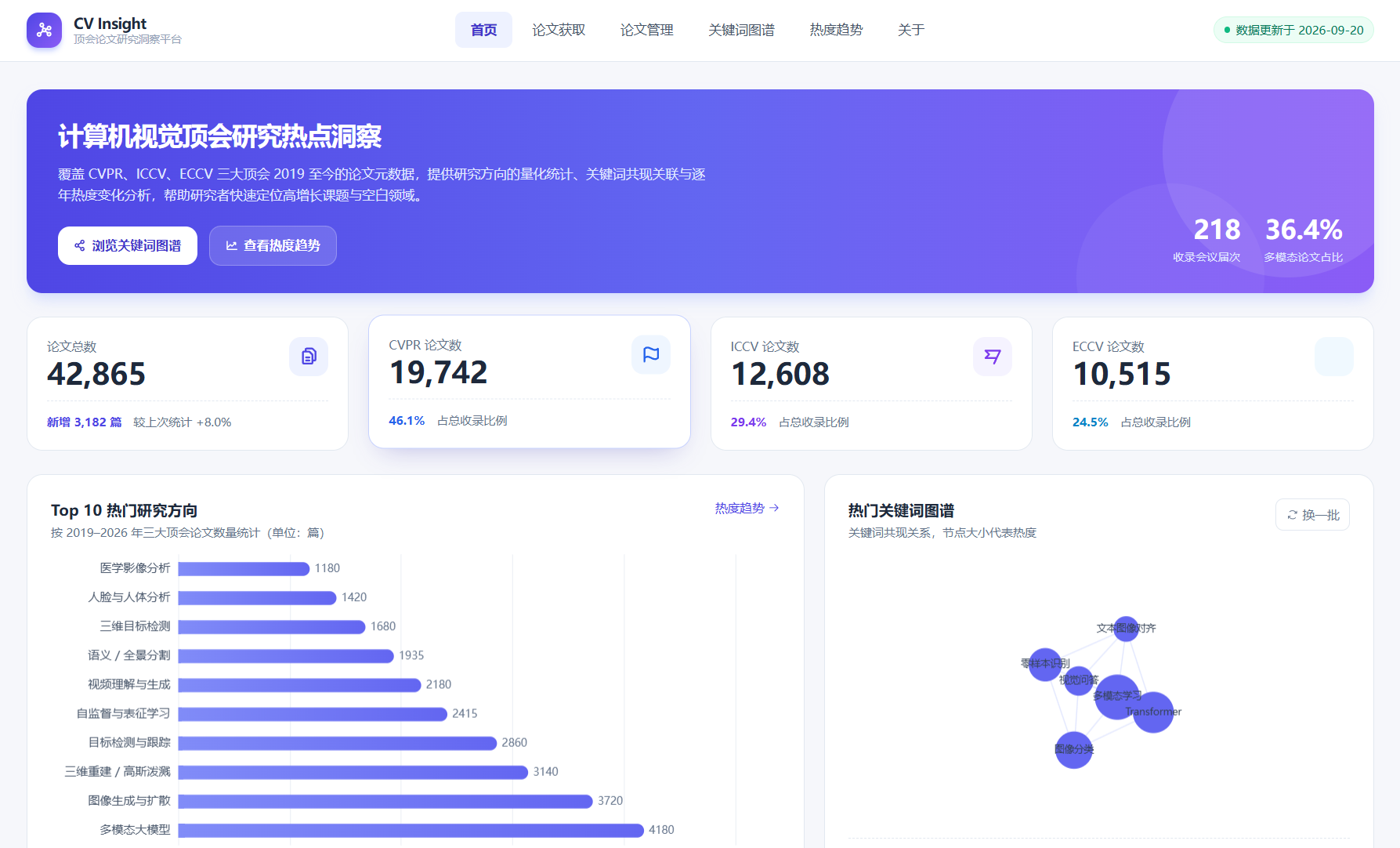The image size is (1400, 848).
Task: Go to the 论文获取 nav item
Action: [559, 30]
